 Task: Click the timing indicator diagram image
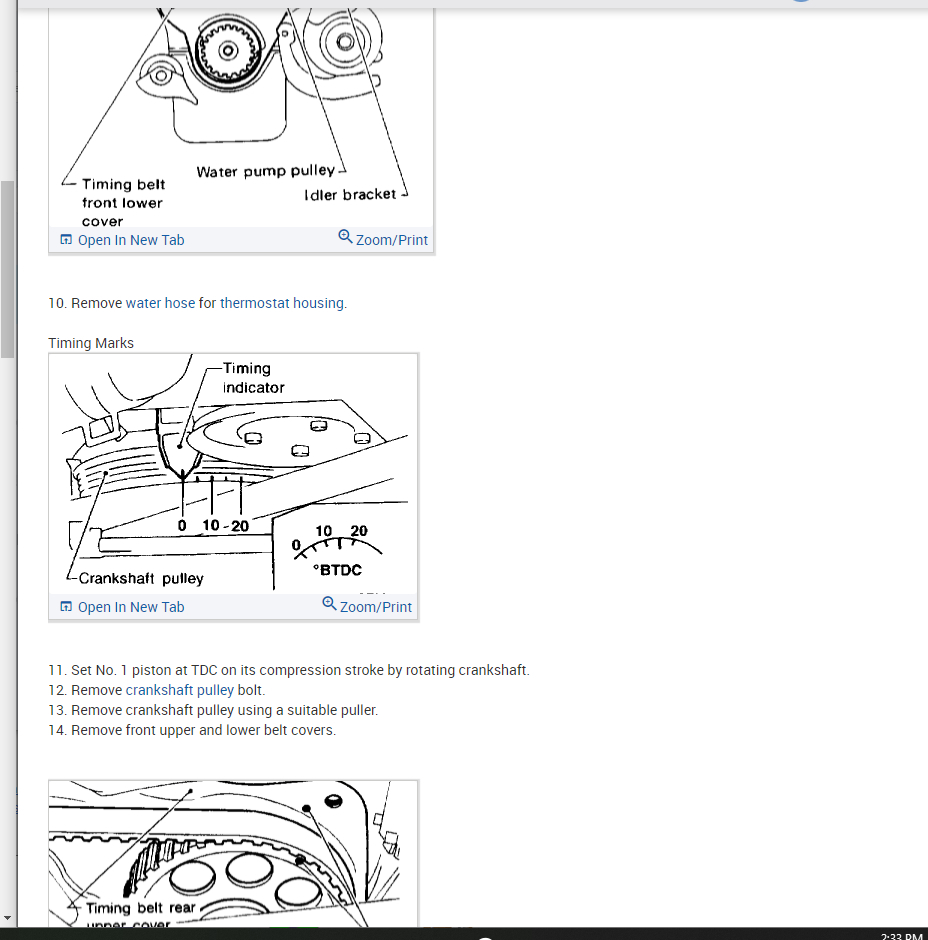[x=233, y=473]
